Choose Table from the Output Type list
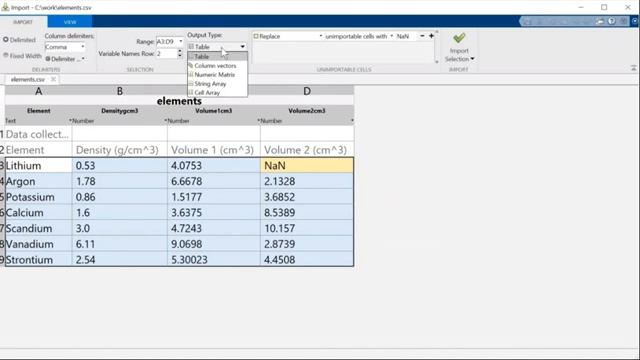Image resolution: width=640 pixels, height=360 pixels. [218, 56]
